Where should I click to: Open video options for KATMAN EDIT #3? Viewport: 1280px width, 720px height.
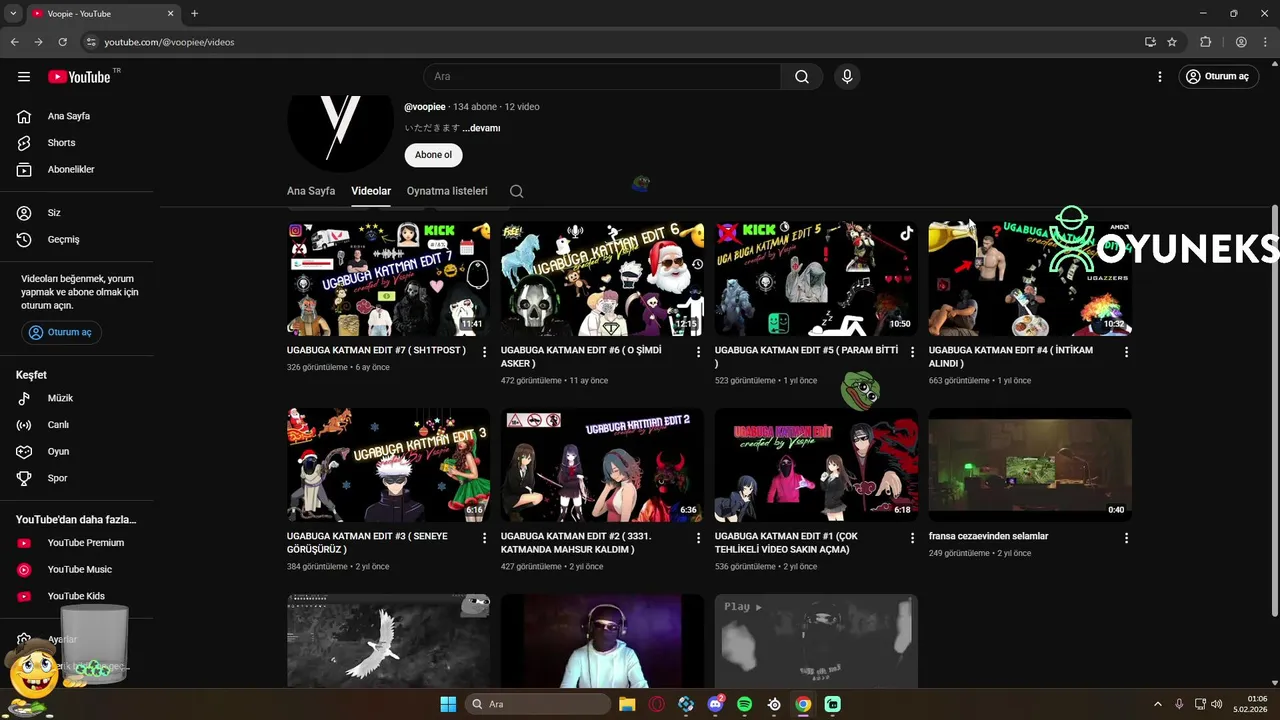(484, 538)
